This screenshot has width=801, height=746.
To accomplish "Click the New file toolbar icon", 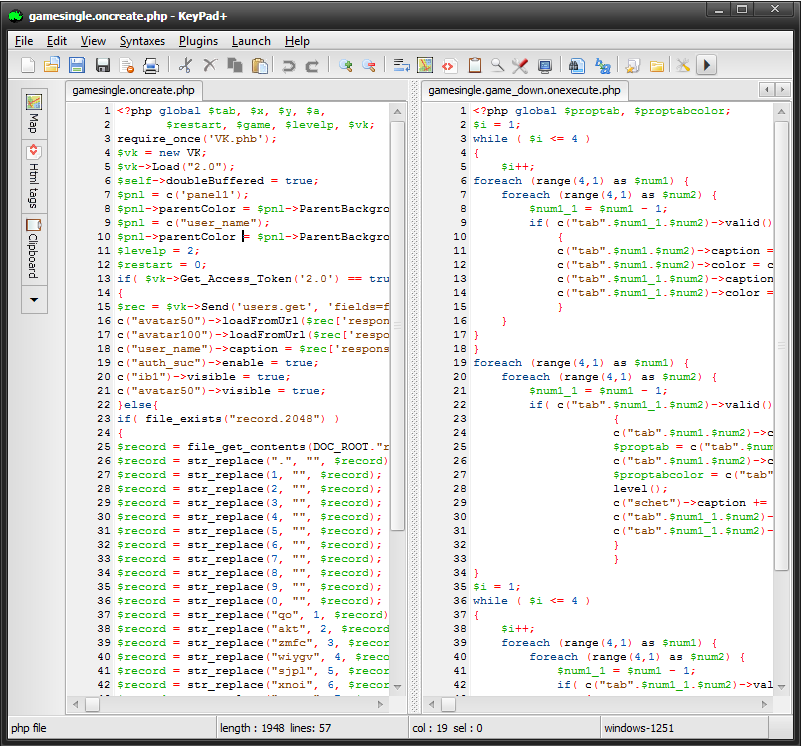I will tap(27, 66).
